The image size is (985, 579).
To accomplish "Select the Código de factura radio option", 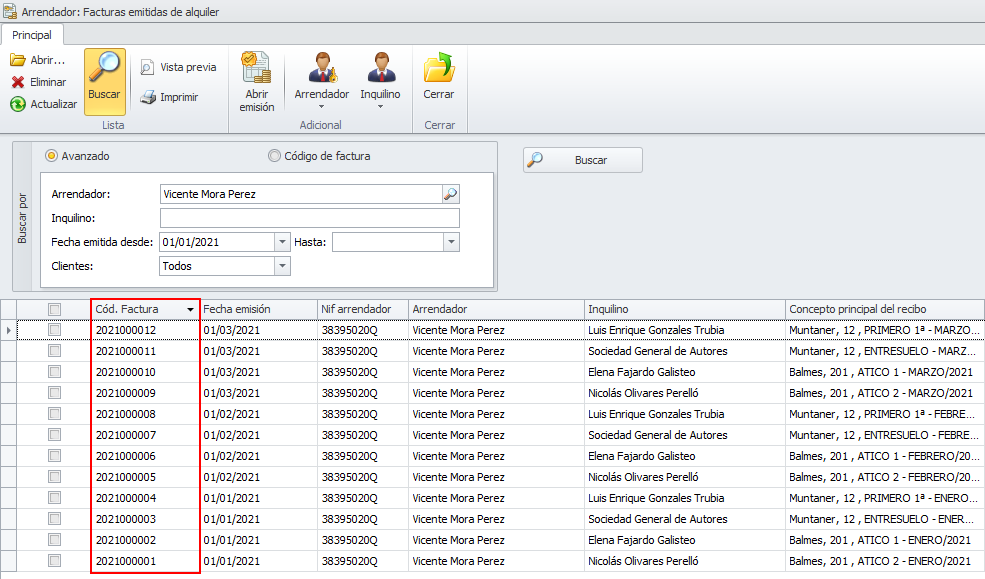I will tap(274, 156).
